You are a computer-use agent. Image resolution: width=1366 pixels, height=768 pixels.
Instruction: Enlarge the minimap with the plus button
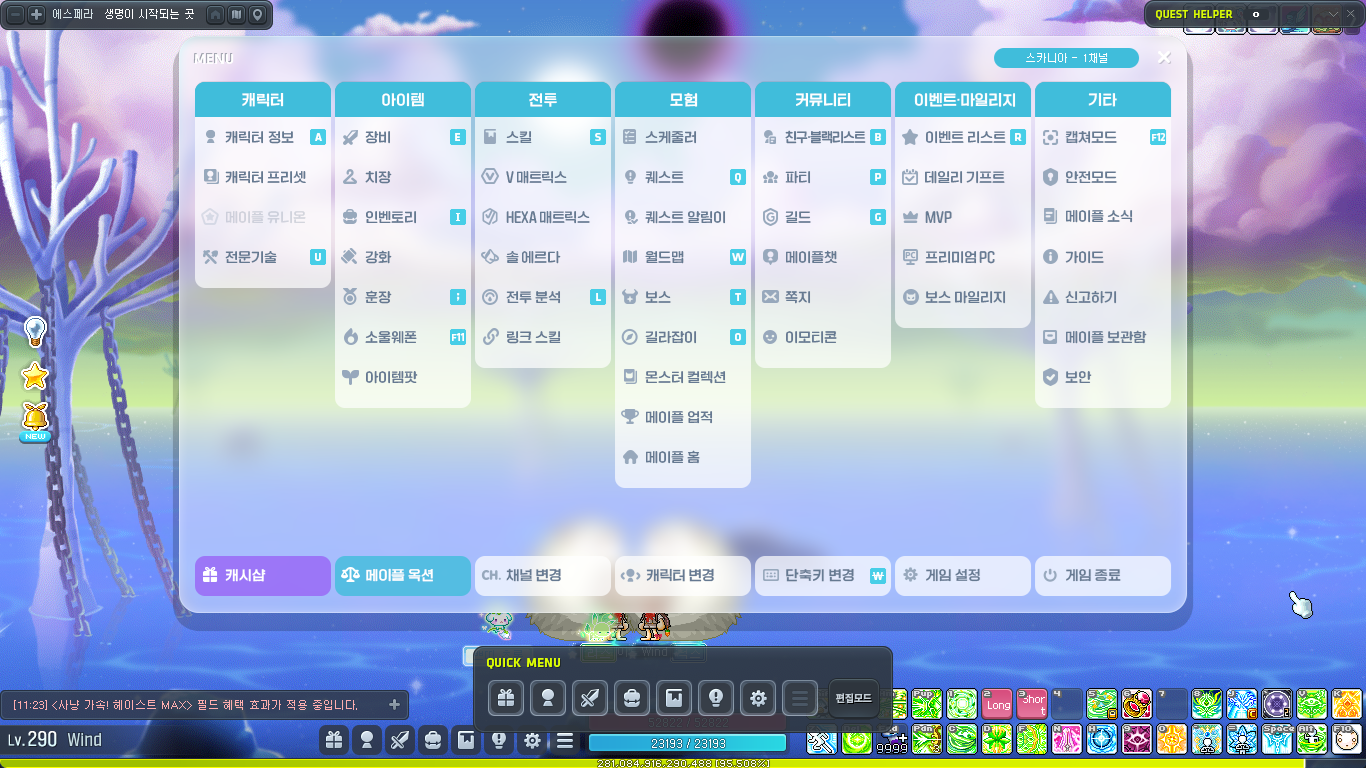[x=36, y=15]
